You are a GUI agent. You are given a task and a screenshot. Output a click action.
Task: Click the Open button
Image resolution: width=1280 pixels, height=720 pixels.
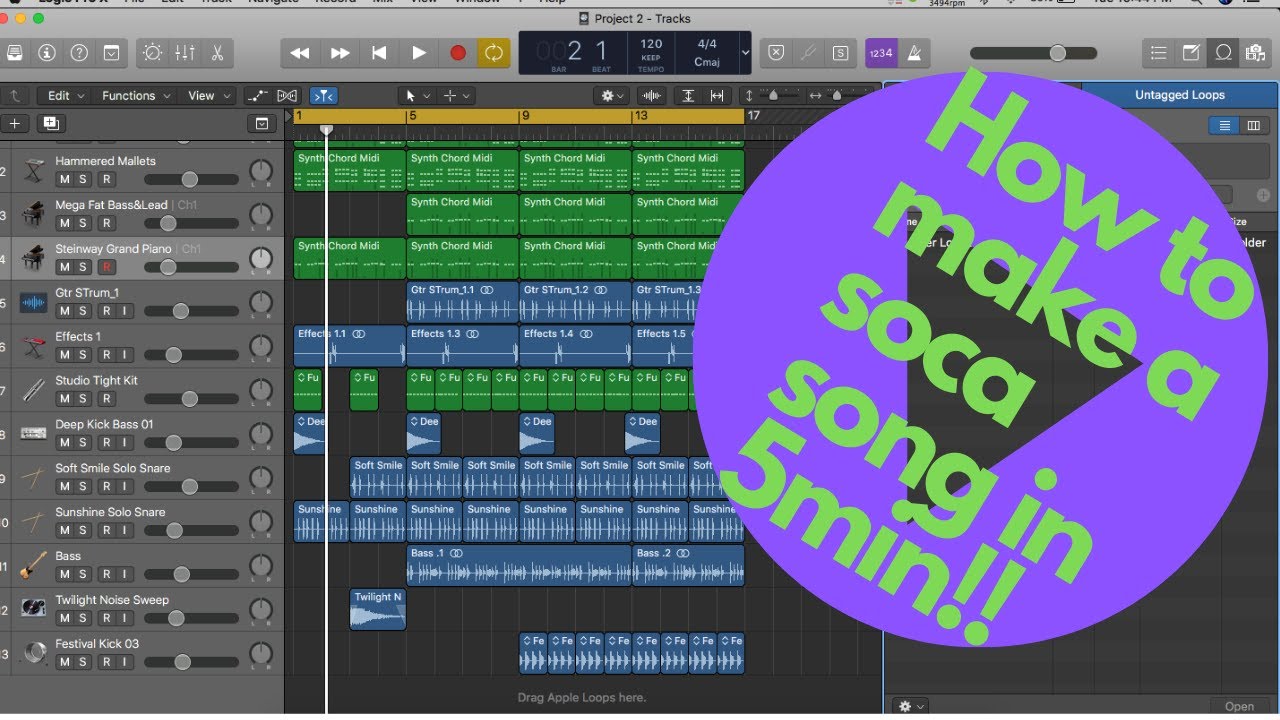coord(1239,706)
